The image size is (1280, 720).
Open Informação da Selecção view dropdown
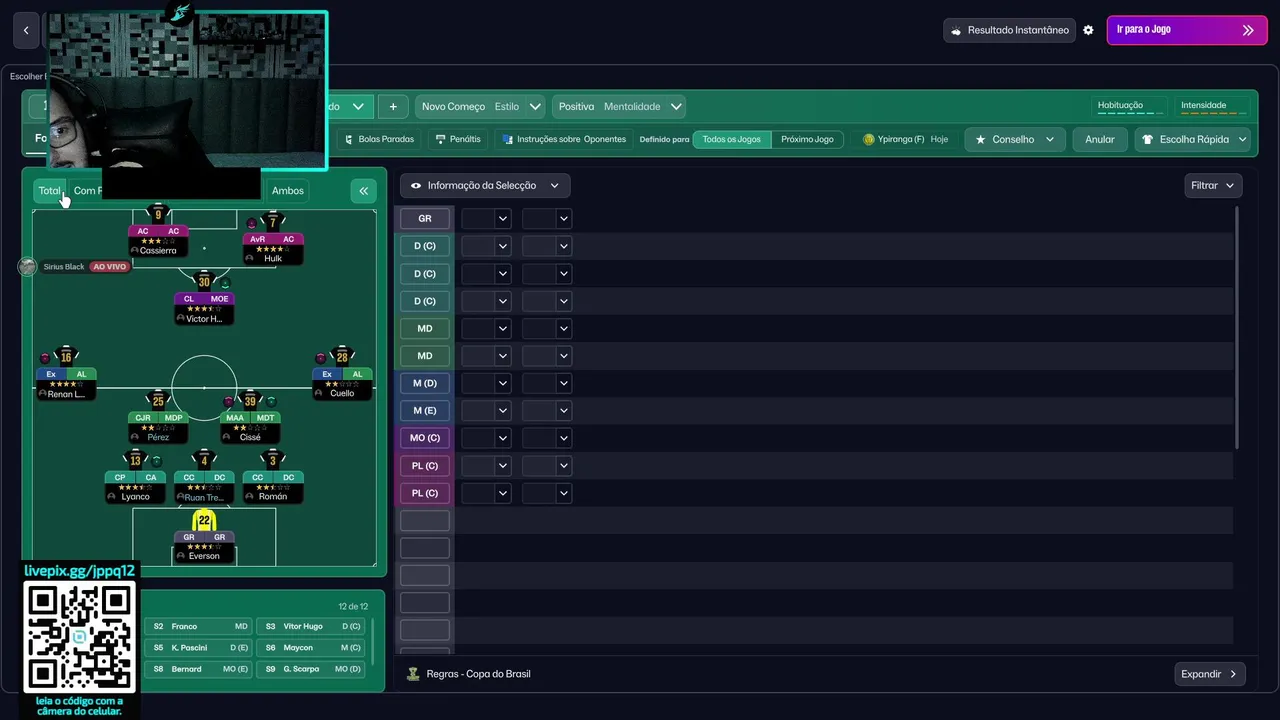486,185
